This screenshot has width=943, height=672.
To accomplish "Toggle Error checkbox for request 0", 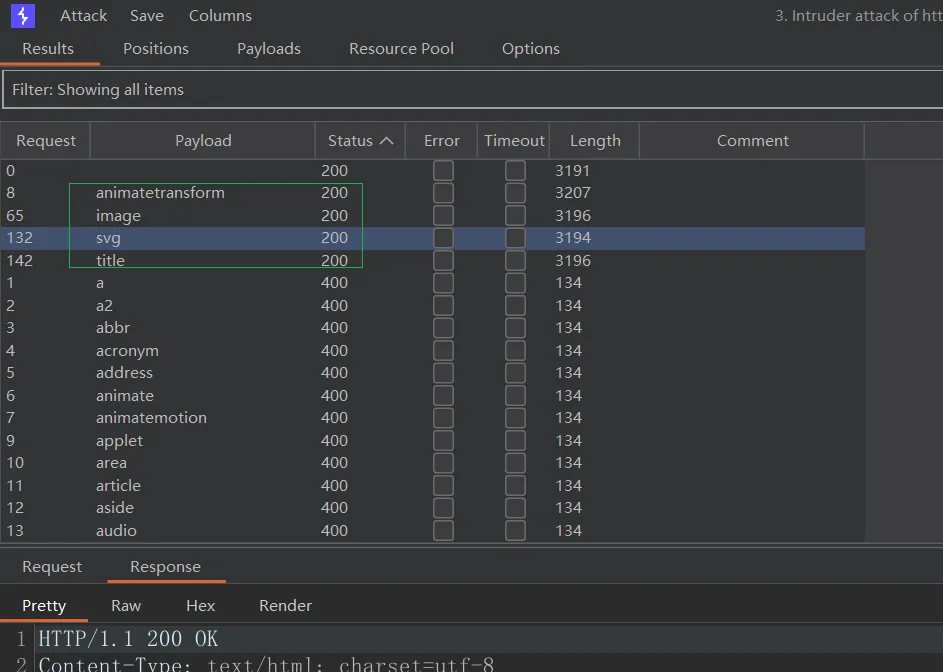I will (x=443, y=171).
